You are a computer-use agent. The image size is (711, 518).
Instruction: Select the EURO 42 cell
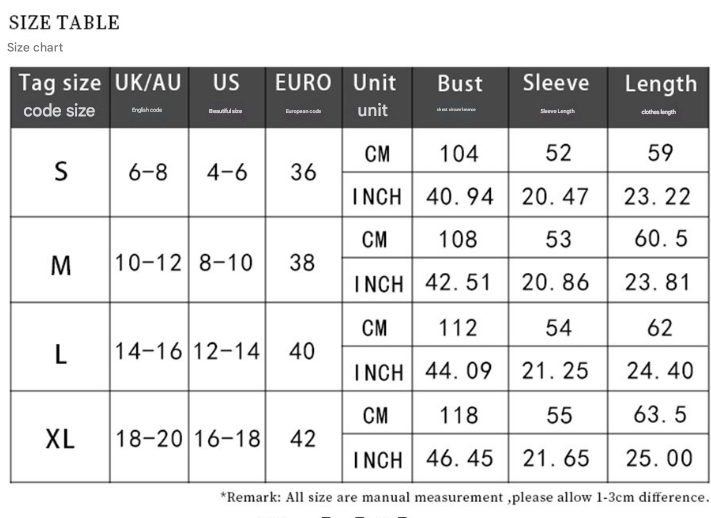[x=303, y=437]
